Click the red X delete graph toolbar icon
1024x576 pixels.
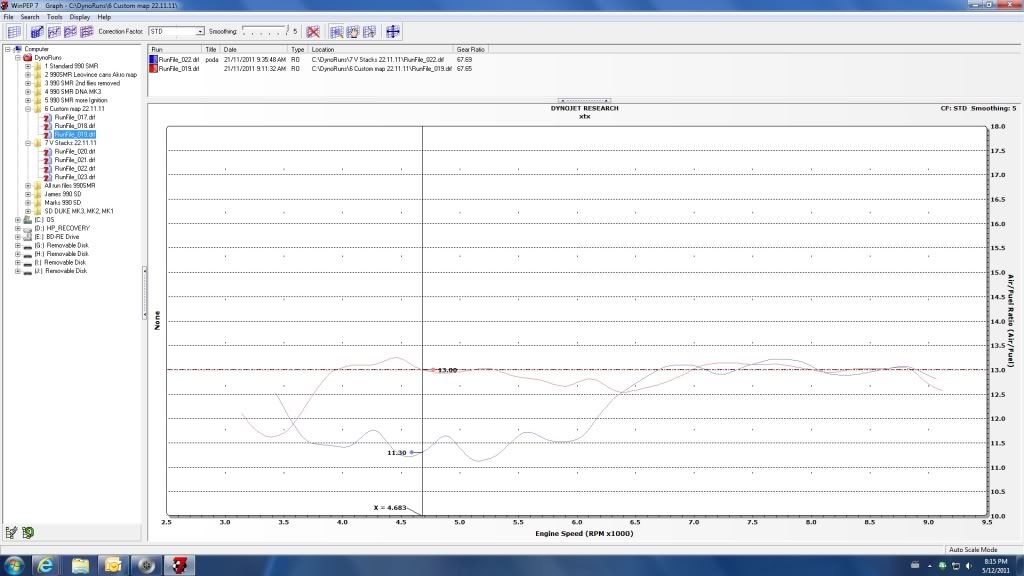click(313, 32)
